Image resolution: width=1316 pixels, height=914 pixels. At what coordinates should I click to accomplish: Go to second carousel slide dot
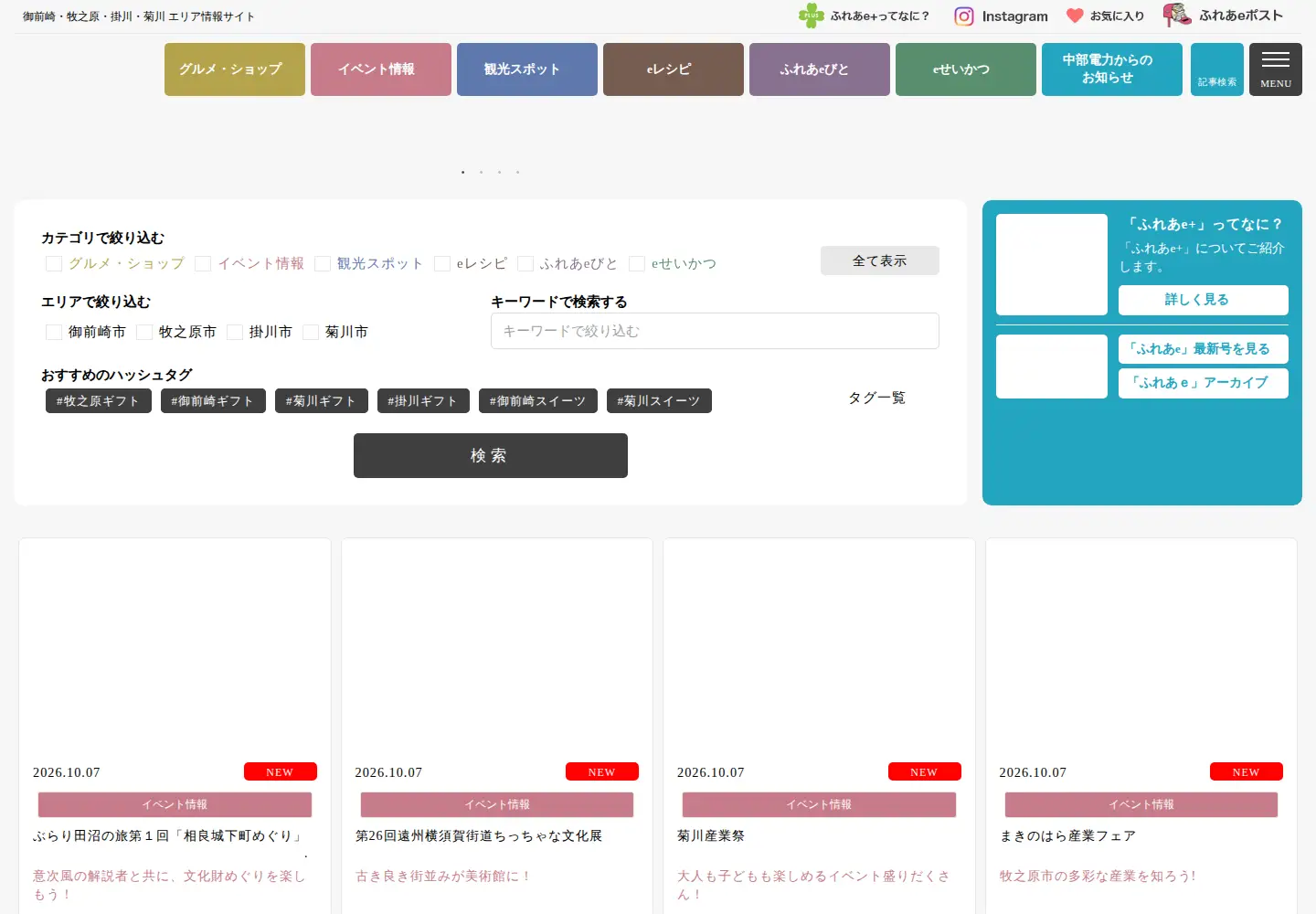pos(482,172)
